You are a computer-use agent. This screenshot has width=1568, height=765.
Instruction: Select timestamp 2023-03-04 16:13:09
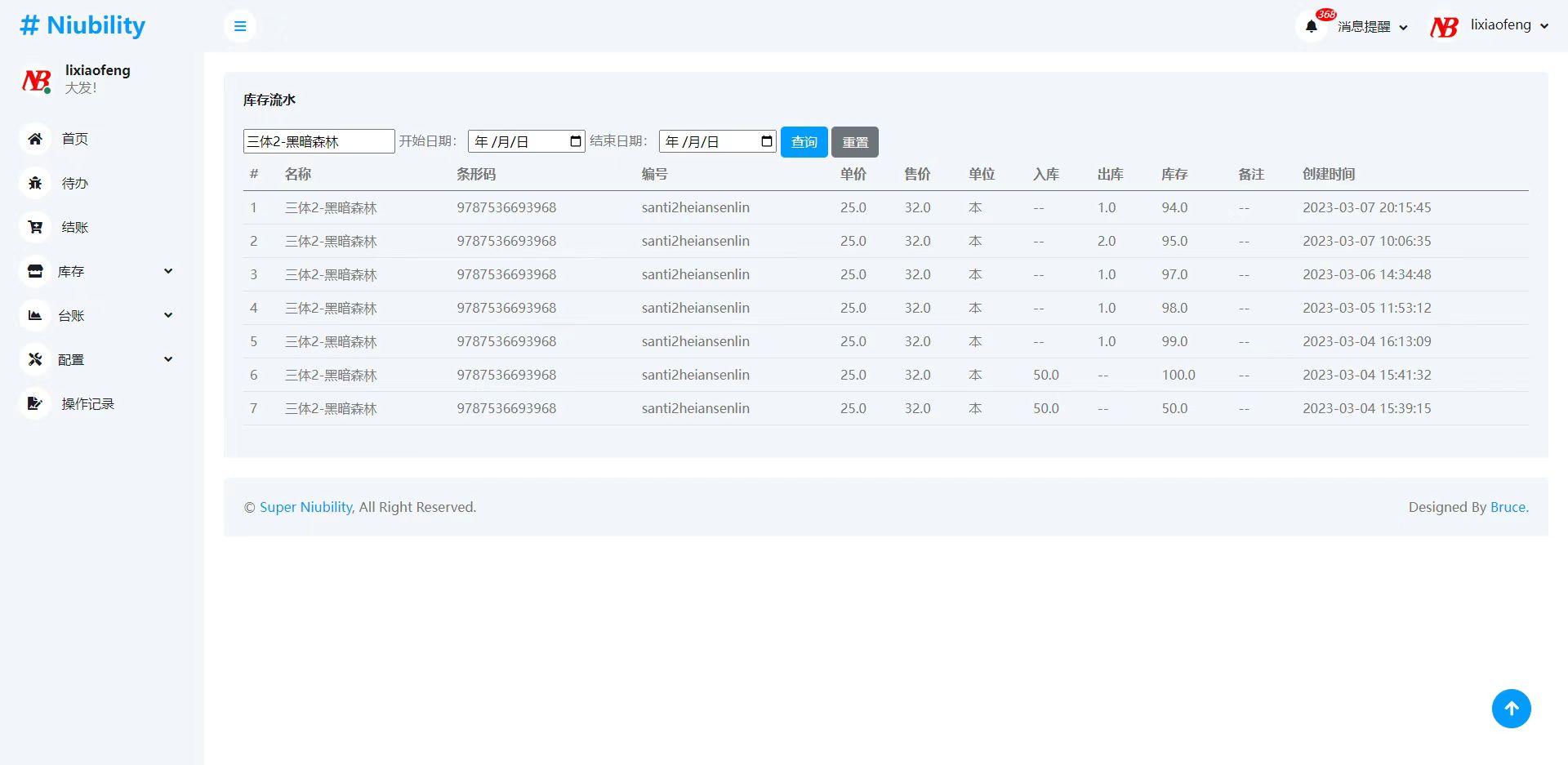click(1367, 341)
